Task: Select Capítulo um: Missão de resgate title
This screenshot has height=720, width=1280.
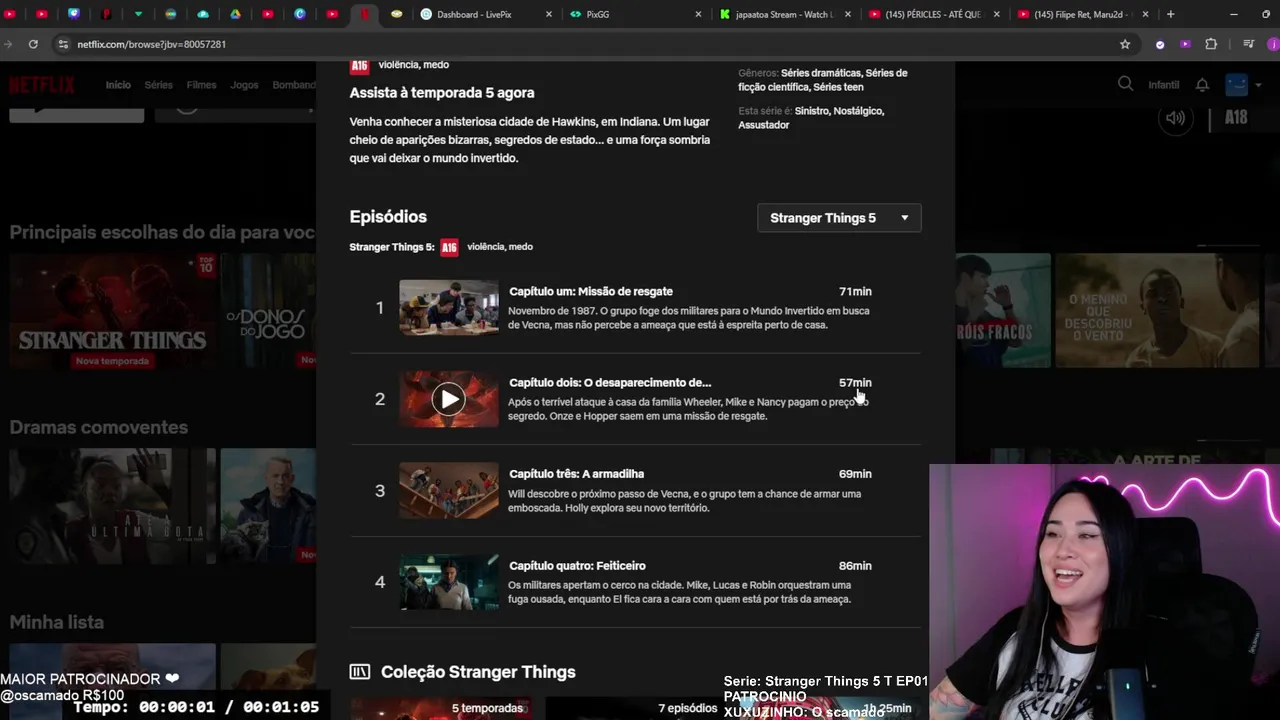Action: coord(591,291)
